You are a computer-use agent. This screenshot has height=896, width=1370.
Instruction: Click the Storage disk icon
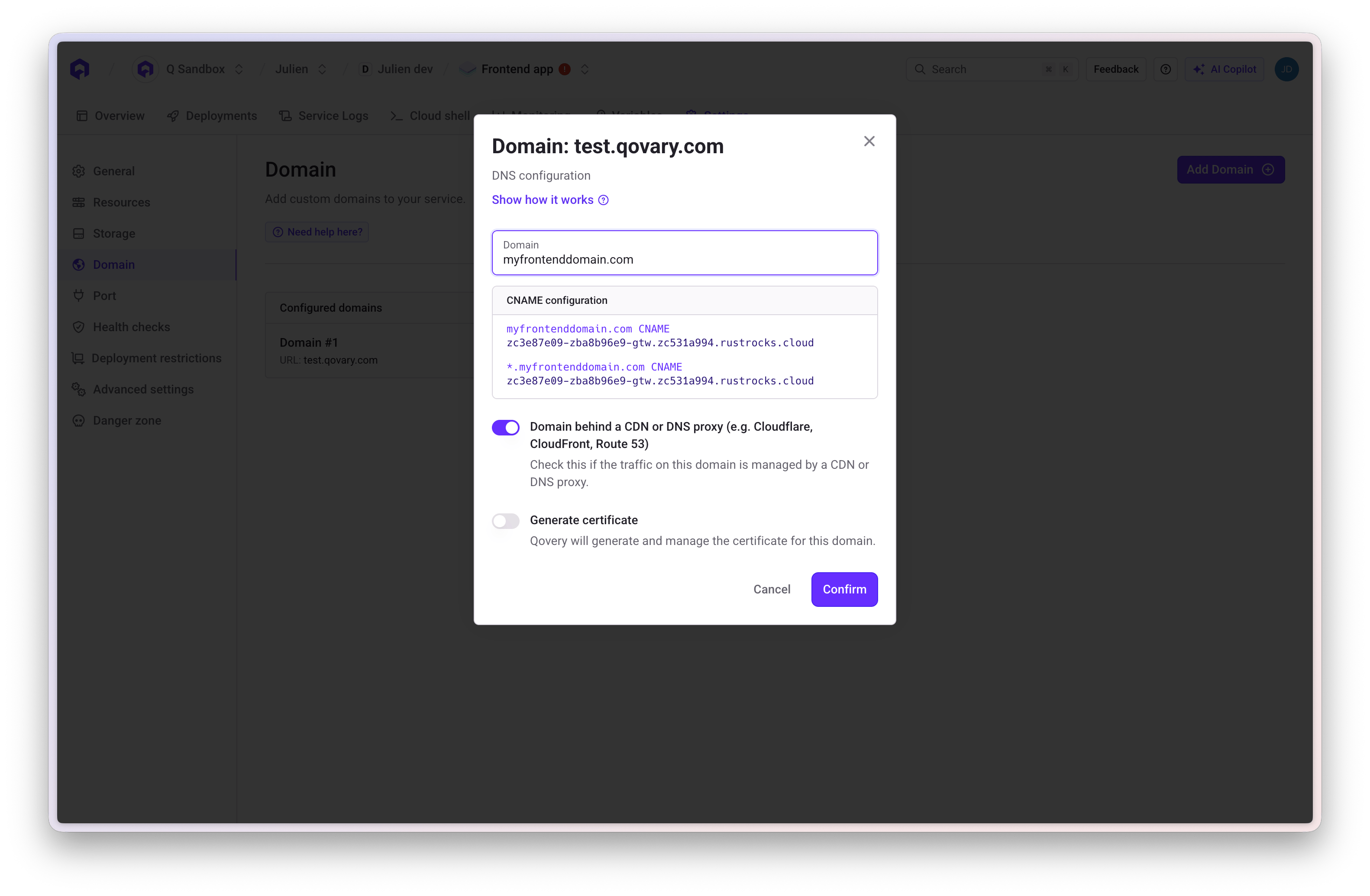tap(79, 233)
